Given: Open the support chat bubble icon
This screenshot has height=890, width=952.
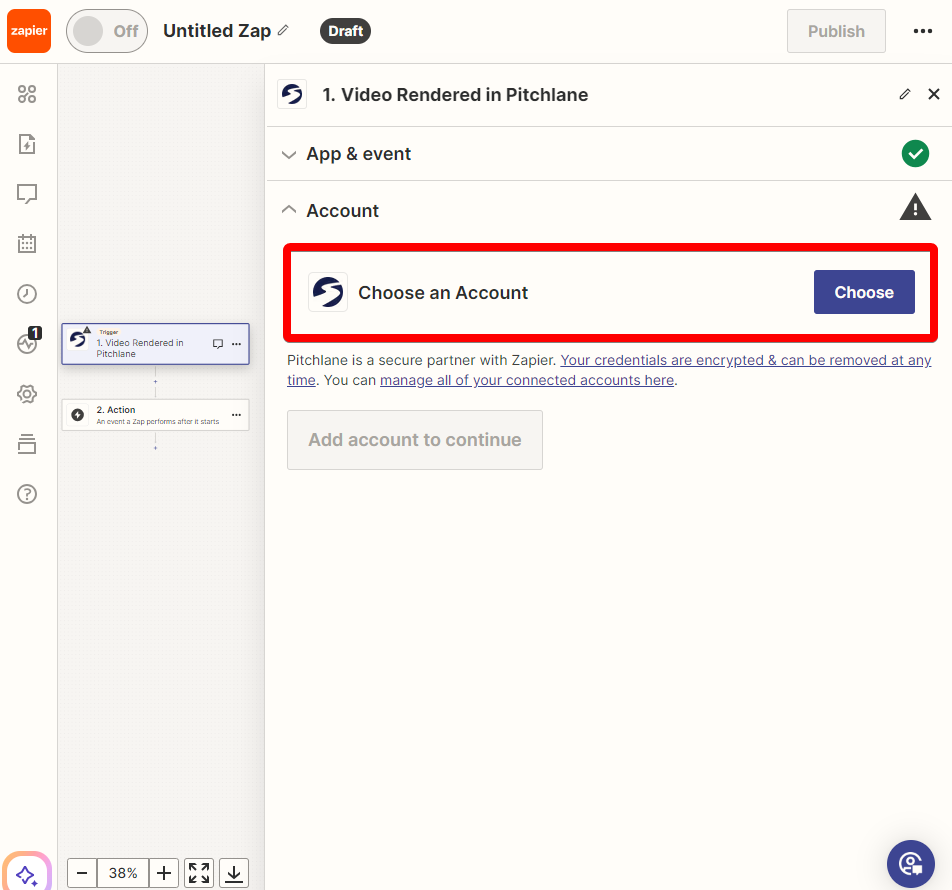Looking at the screenshot, I should [x=910, y=864].
